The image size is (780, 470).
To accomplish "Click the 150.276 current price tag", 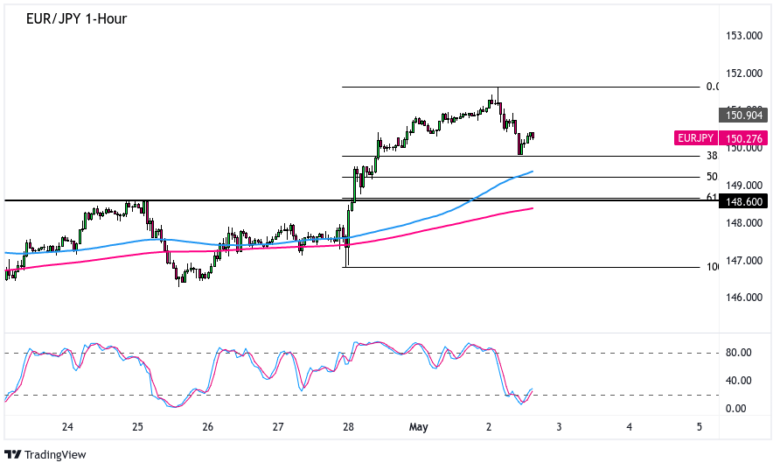I will click(741, 139).
